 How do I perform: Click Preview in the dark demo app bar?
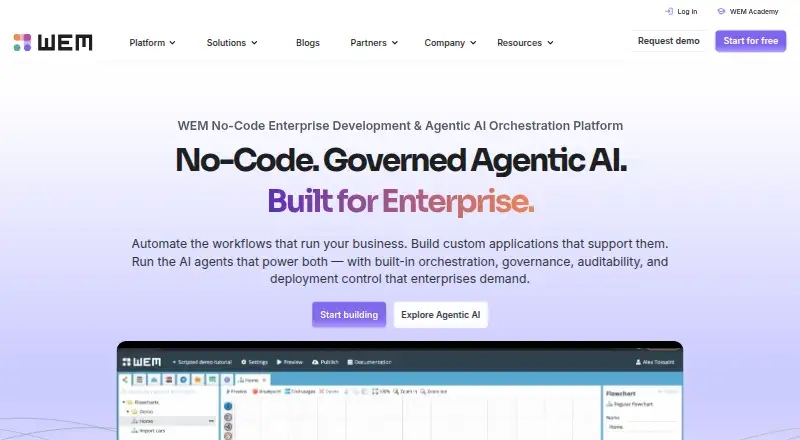[x=290, y=362]
